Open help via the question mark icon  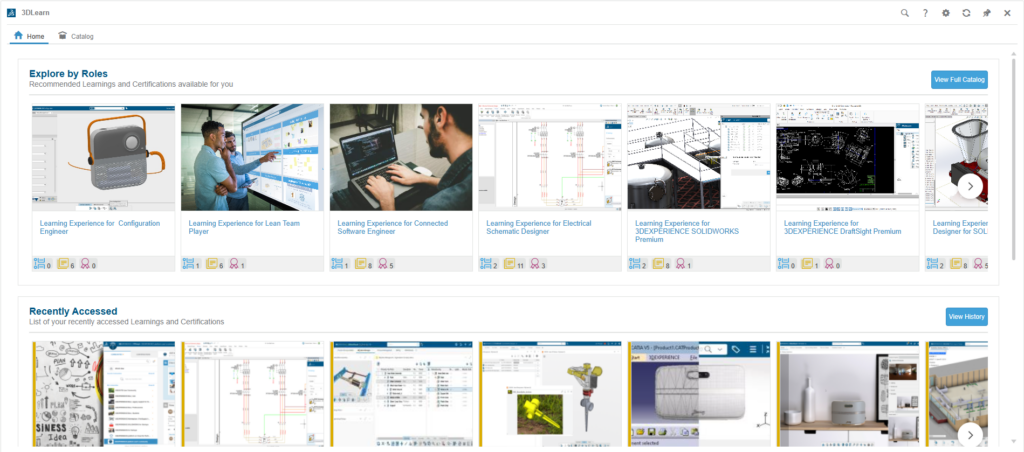coord(925,13)
